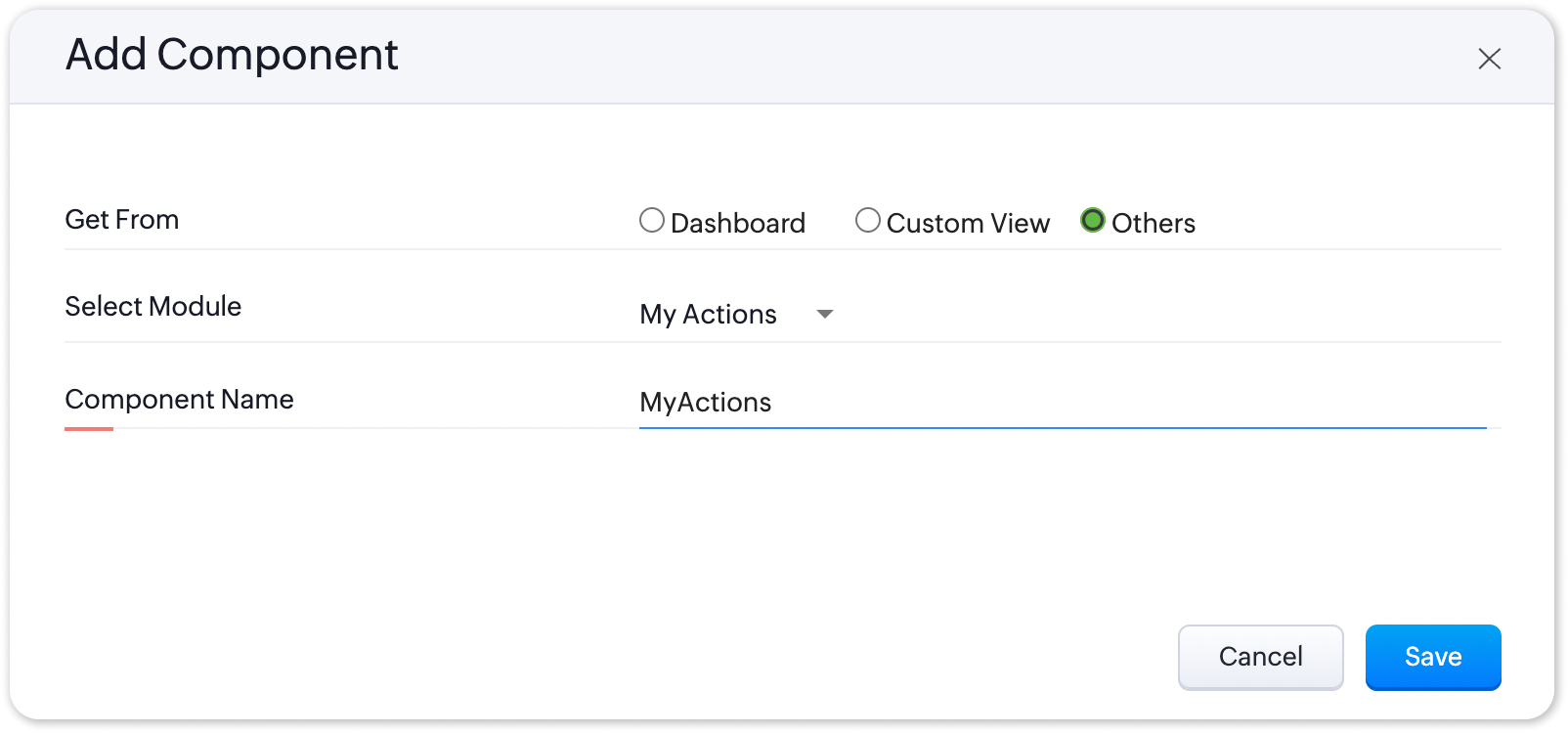Select the Others radio button
The height and width of the screenshot is (733, 1568).
(x=1093, y=221)
